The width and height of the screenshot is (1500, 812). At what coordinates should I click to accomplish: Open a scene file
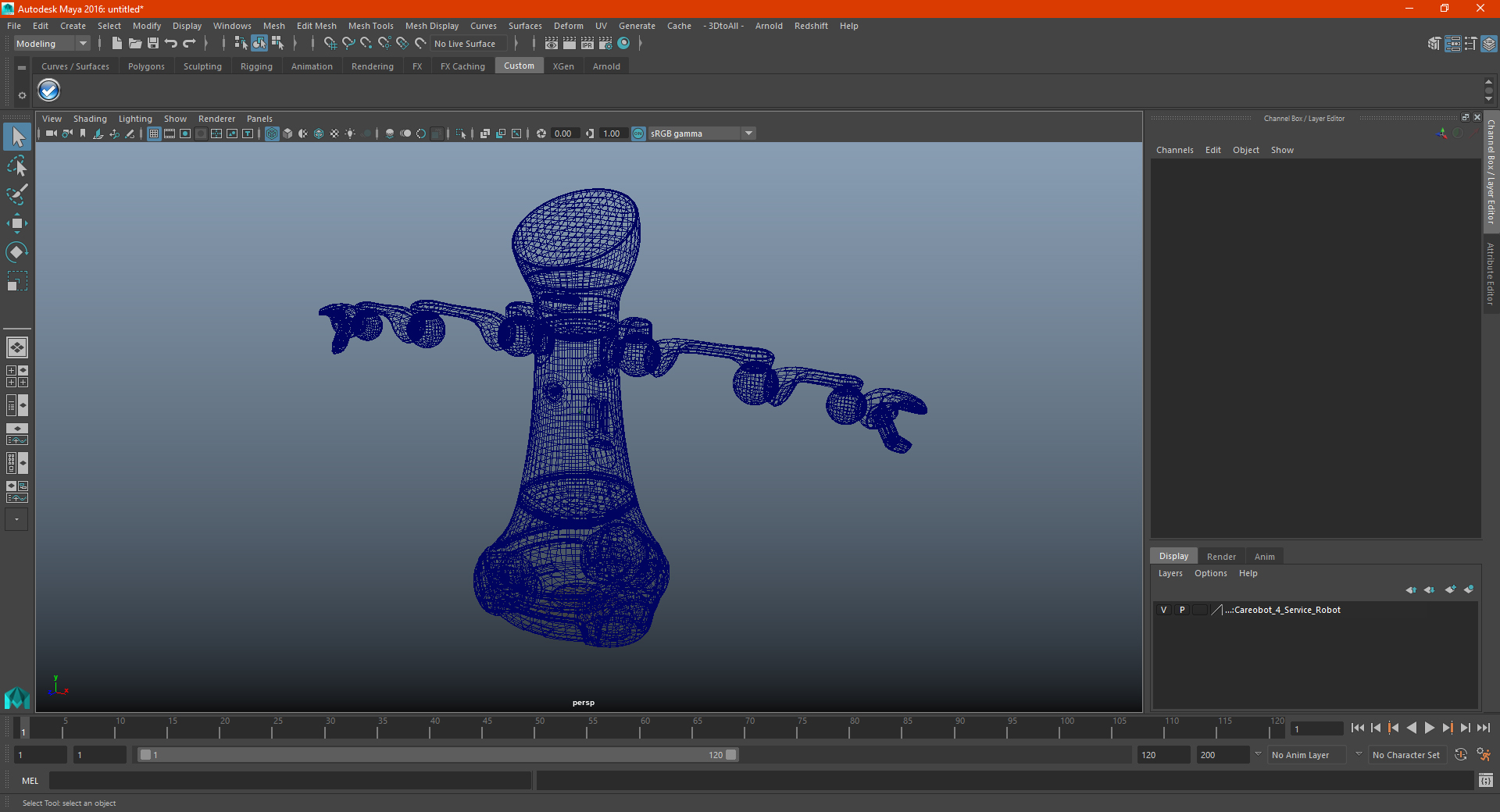pyautogui.click(x=134, y=44)
